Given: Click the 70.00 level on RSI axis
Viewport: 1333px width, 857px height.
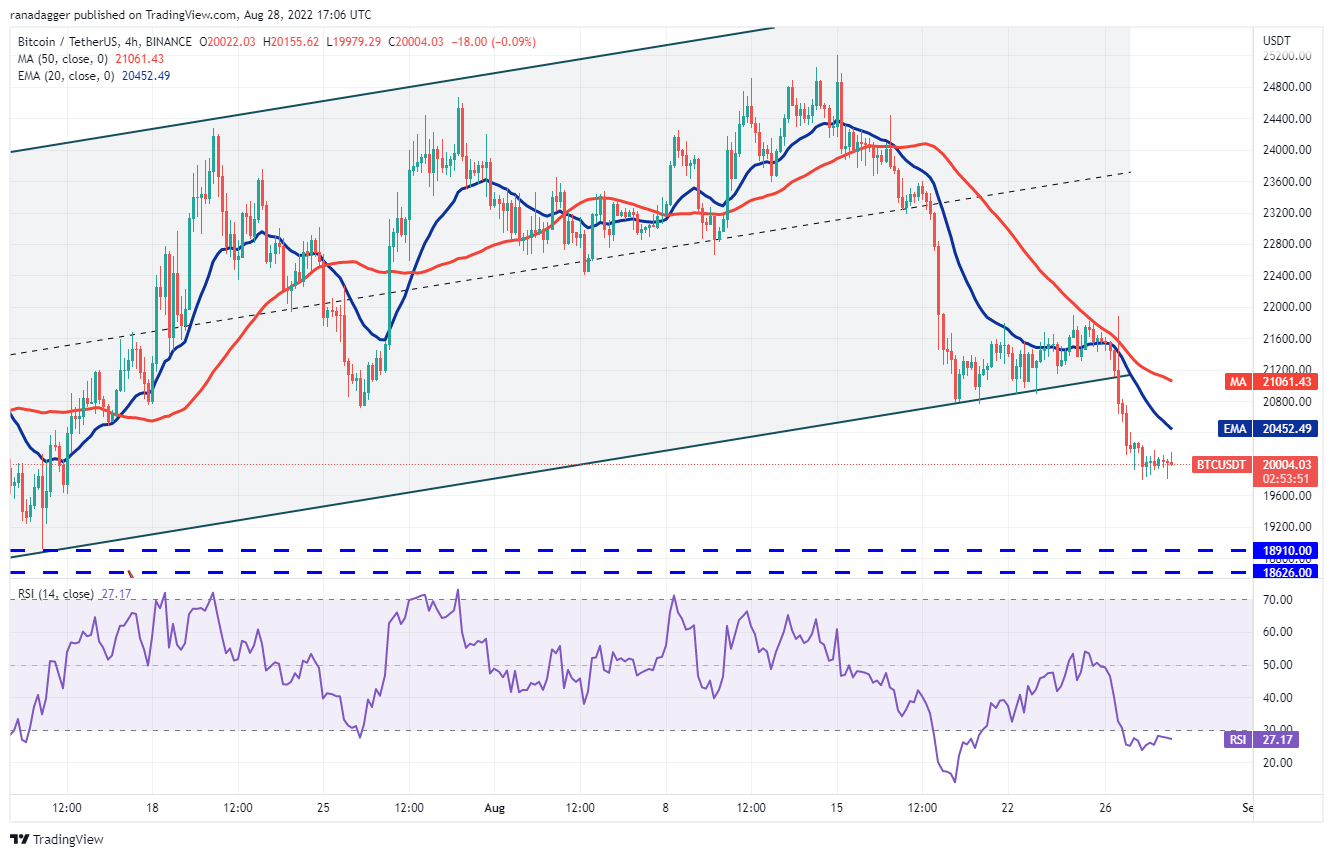Looking at the screenshot, I should [1280, 600].
